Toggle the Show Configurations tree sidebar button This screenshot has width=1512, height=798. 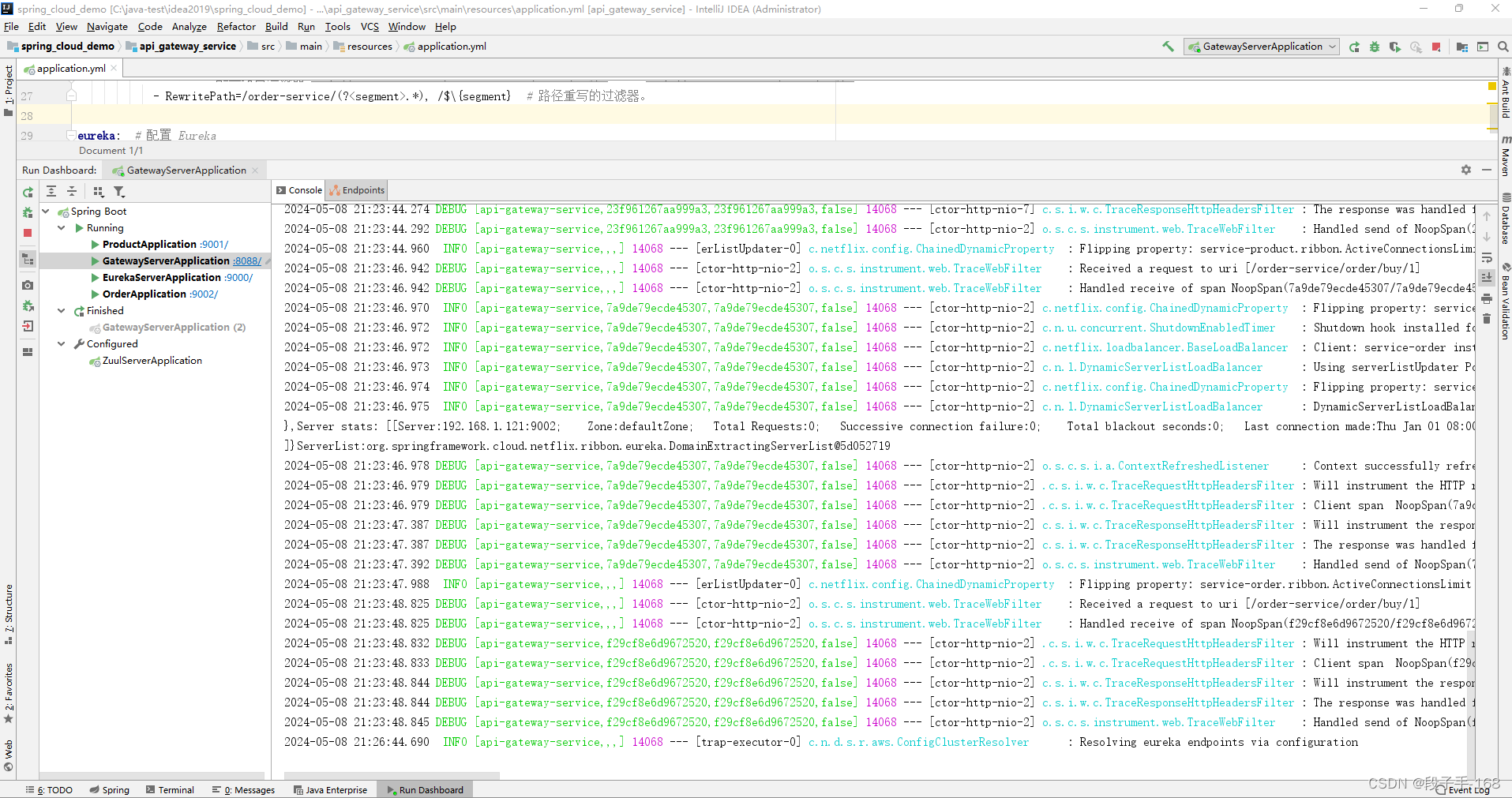(x=28, y=259)
